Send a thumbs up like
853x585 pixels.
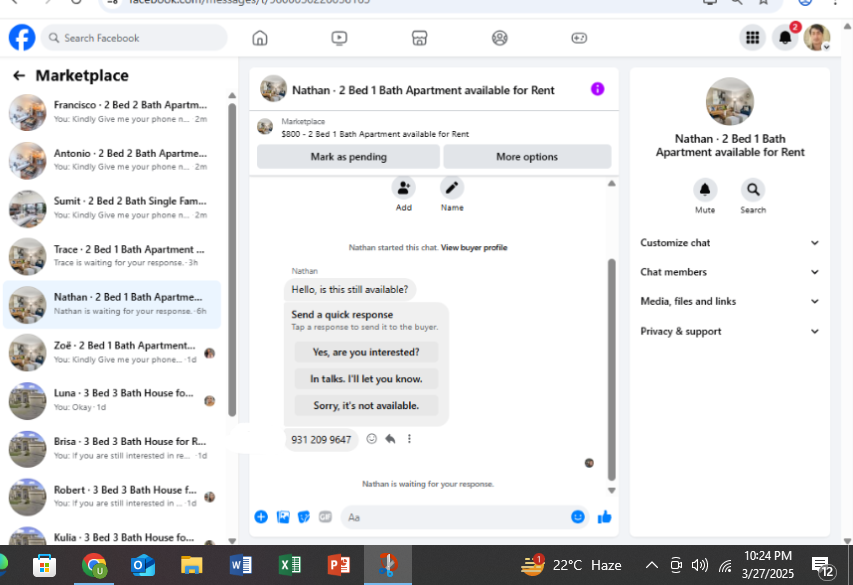pyautogui.click(x=604, y=517)
